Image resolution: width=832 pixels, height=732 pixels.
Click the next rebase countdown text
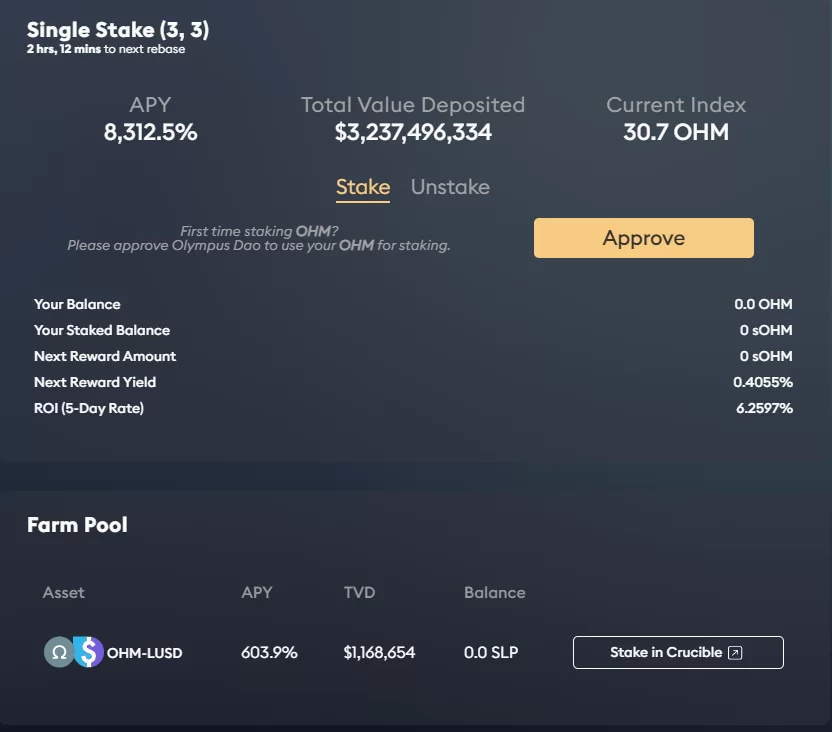point(106,50)
